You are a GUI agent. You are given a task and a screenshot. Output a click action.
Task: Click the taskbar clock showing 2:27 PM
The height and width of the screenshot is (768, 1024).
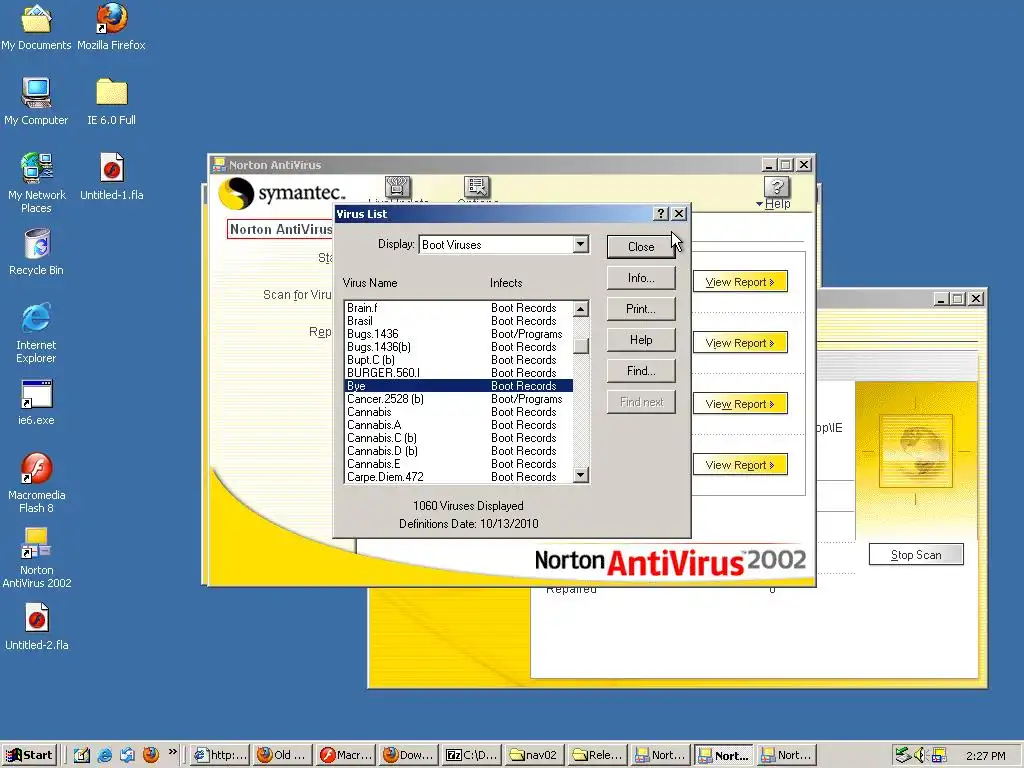coord(985,756)
